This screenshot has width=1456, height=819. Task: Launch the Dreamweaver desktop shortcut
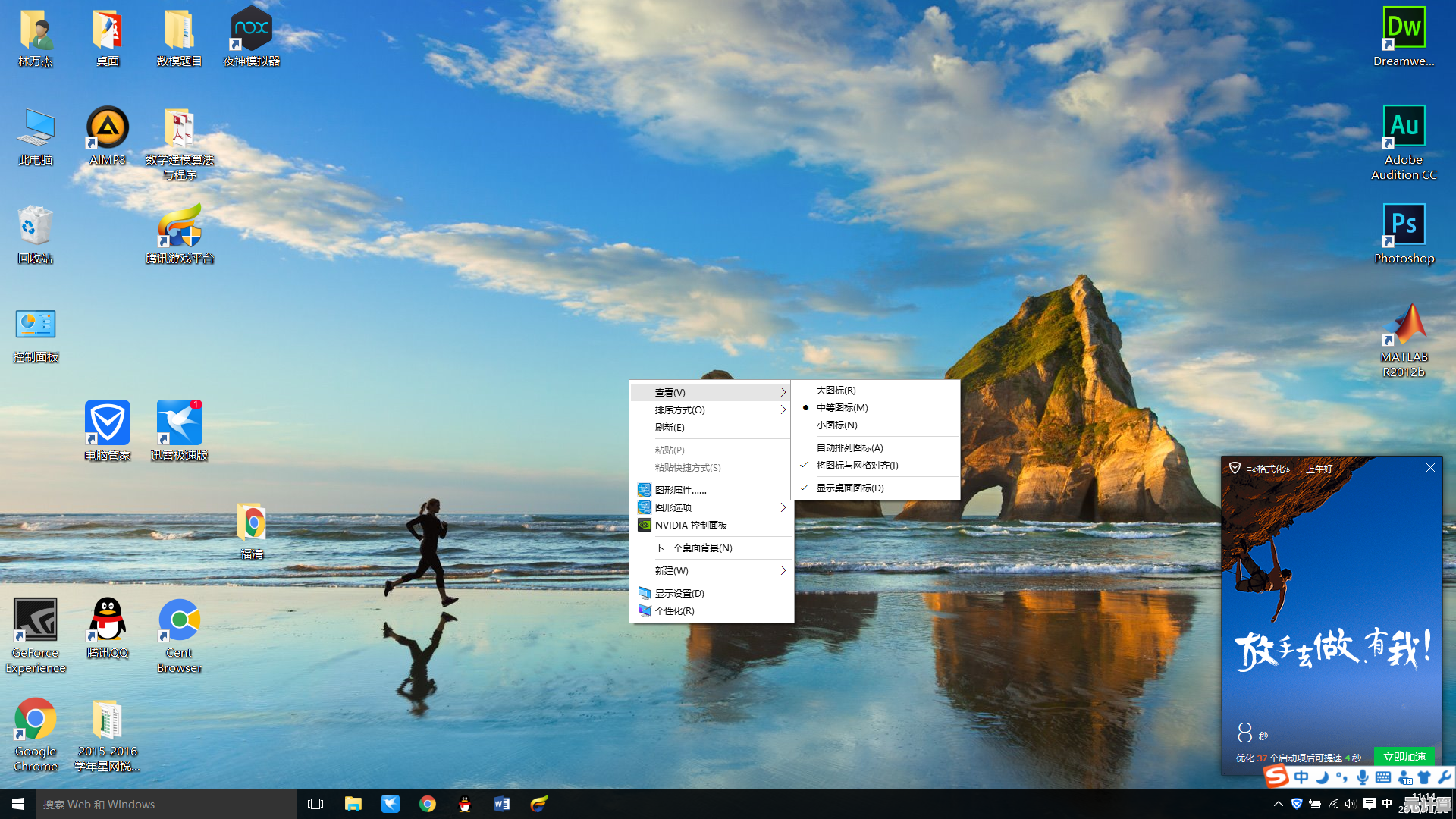coord(1403,29)
